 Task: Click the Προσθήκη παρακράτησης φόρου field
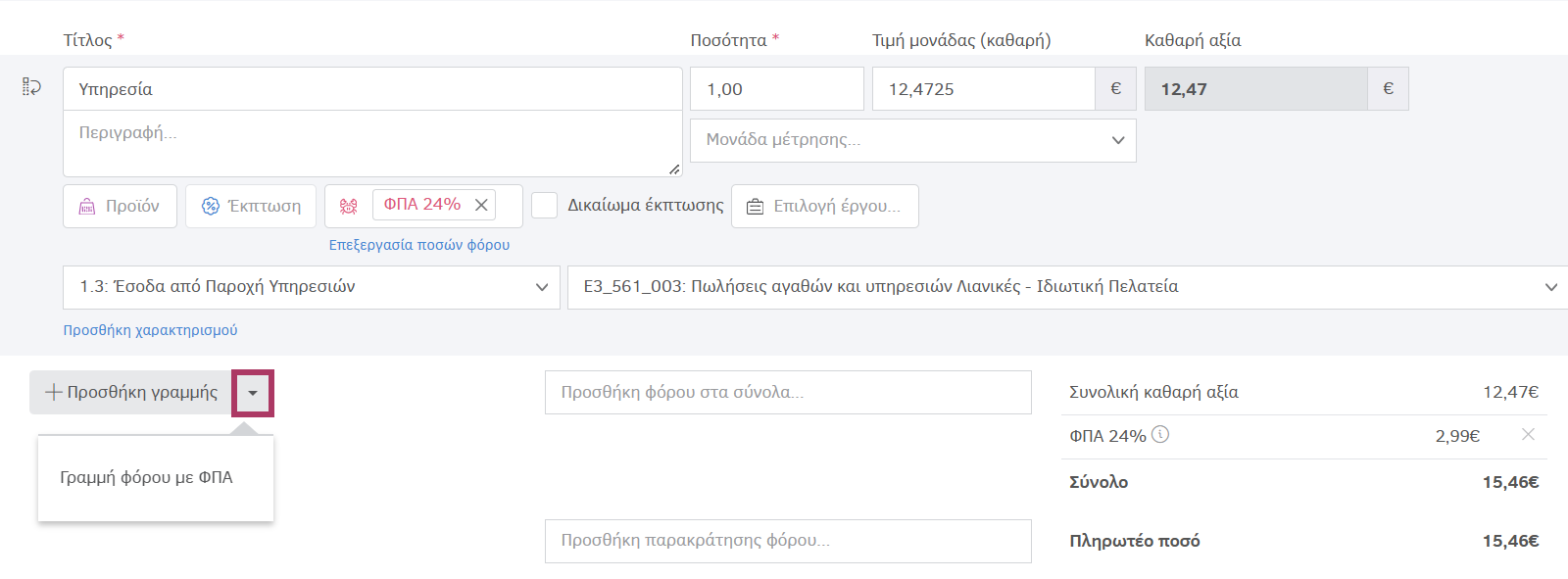click(788, 541)
